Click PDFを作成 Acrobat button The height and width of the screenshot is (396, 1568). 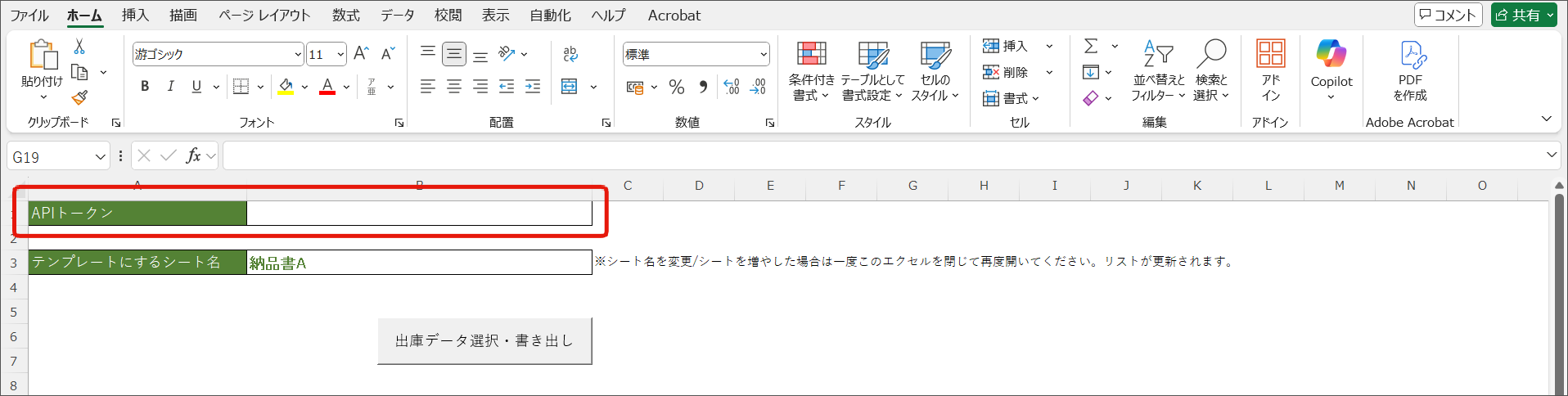(1410, 71)
